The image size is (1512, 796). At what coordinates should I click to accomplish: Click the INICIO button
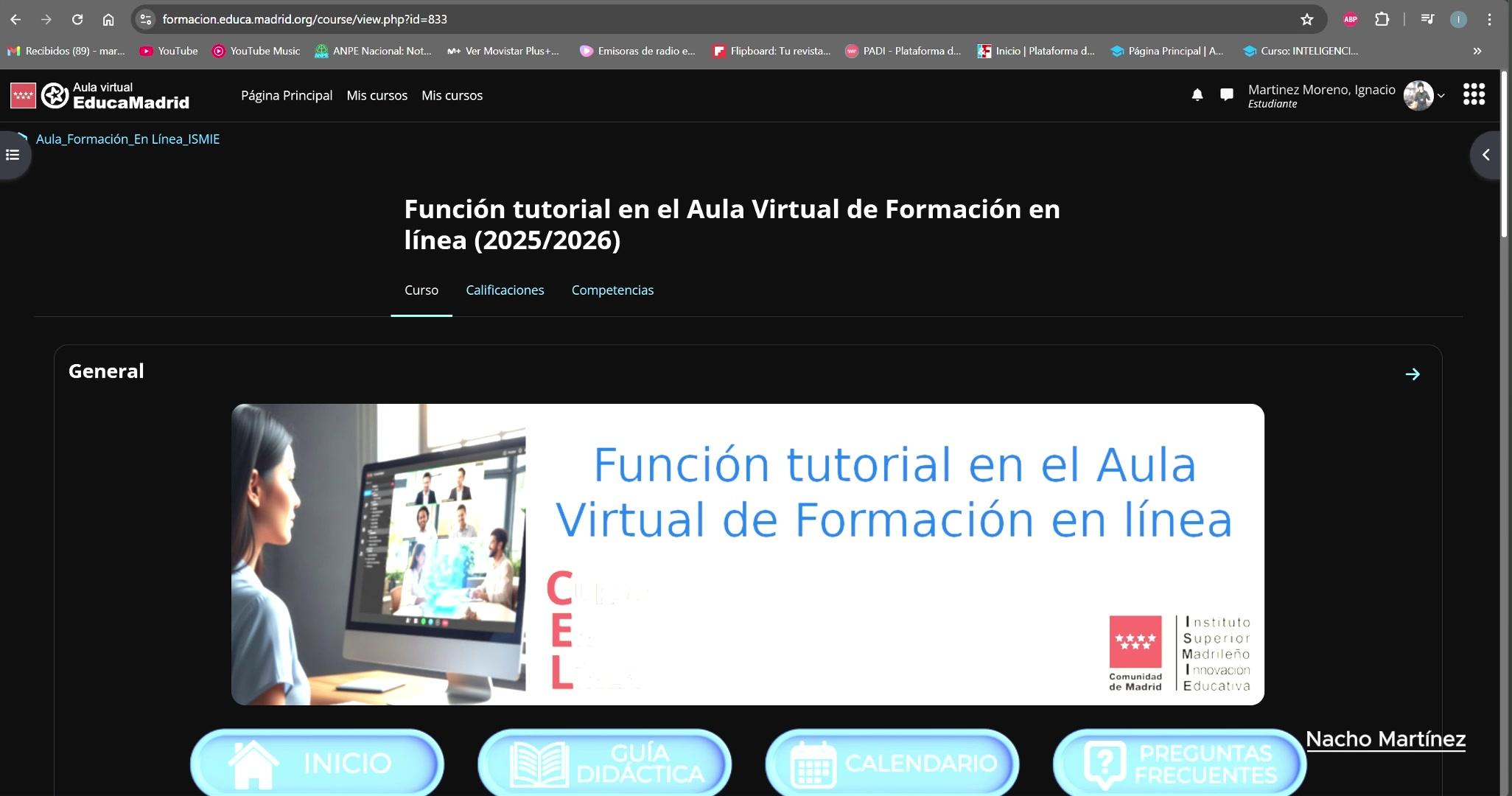tap(317, 763)
